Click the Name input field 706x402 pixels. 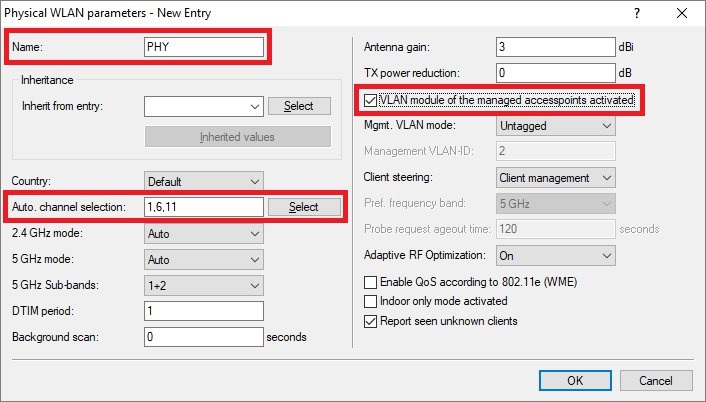coord(204,47)
